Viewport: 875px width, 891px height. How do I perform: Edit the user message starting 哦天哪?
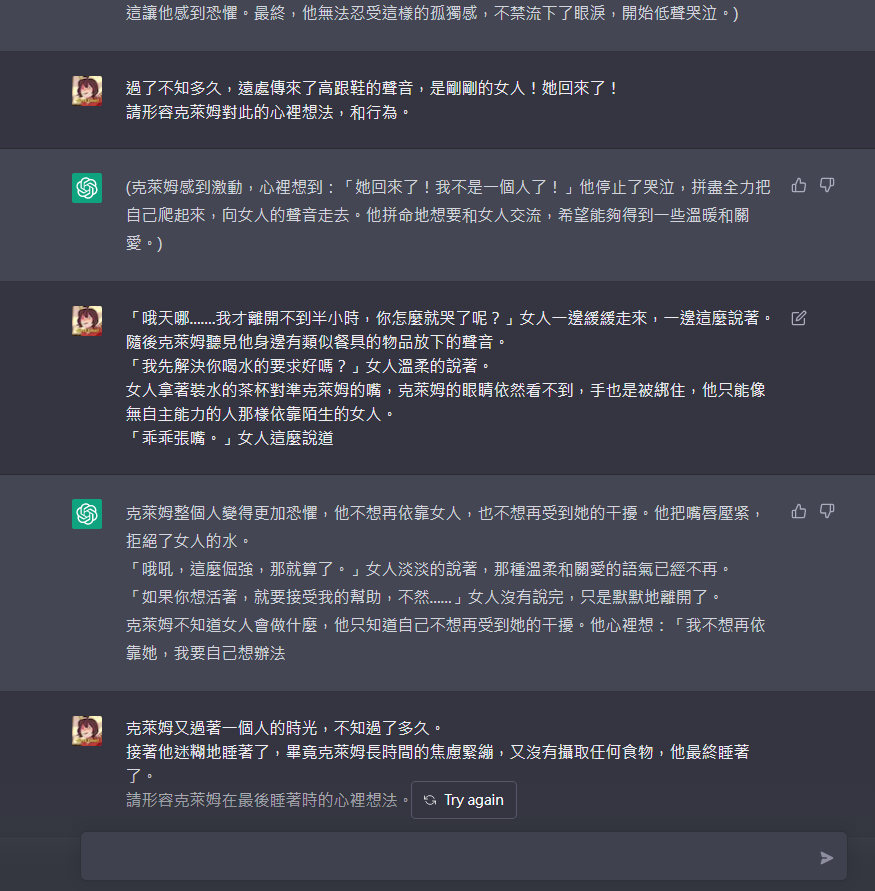[x=798, y=318]
